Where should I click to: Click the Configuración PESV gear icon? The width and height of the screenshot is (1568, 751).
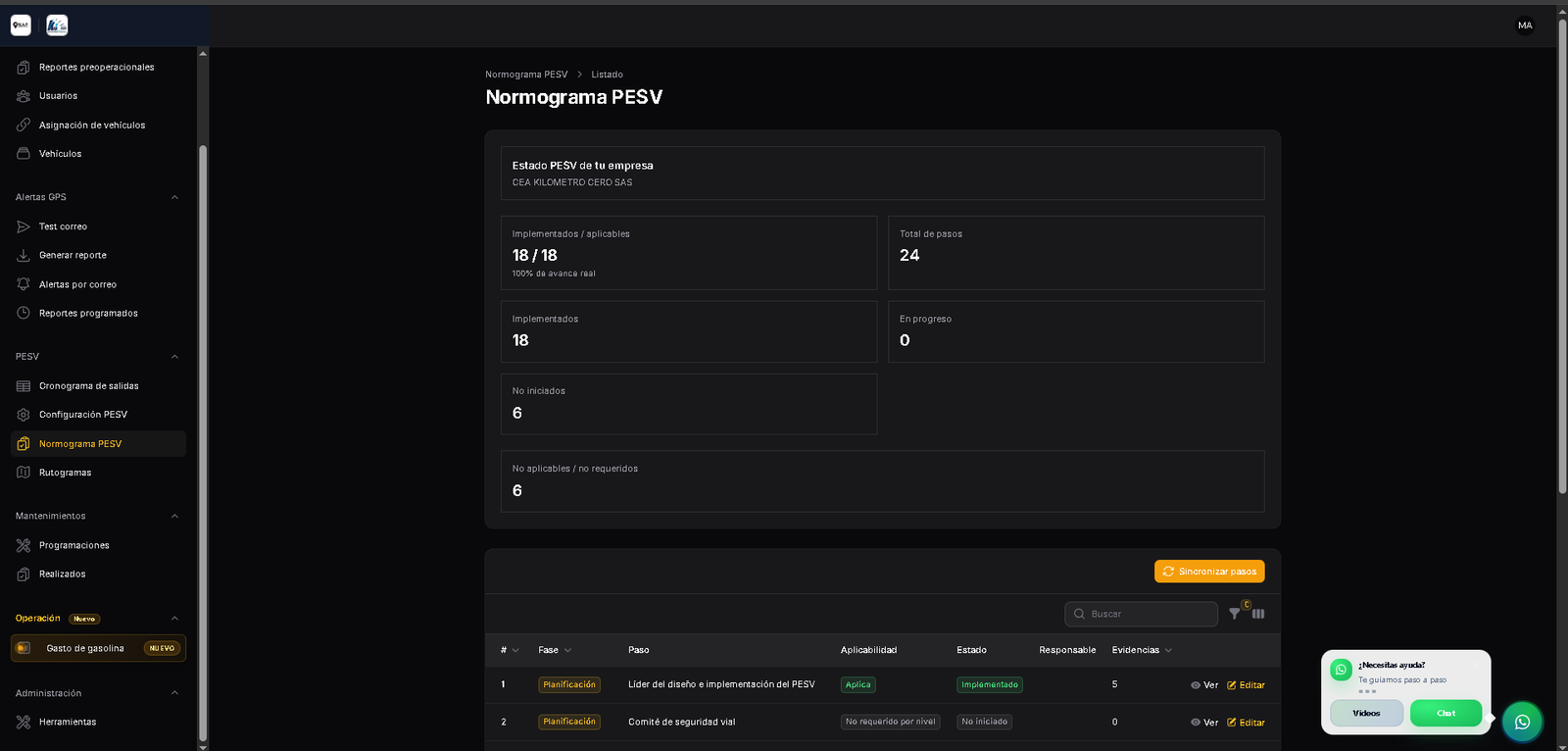pyautogui.click(x=24, y=415)
